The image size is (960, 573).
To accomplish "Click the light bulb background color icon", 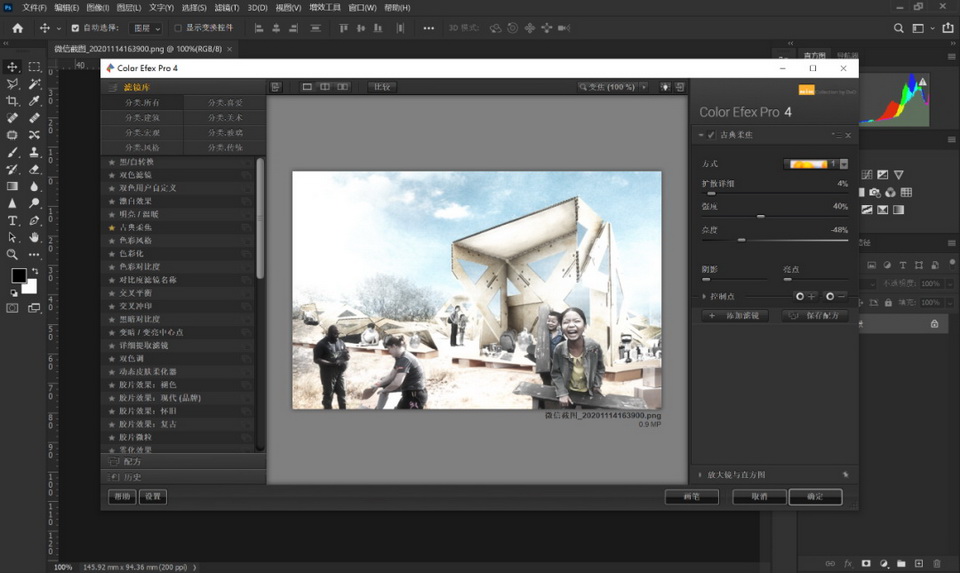I will [664, 88].
